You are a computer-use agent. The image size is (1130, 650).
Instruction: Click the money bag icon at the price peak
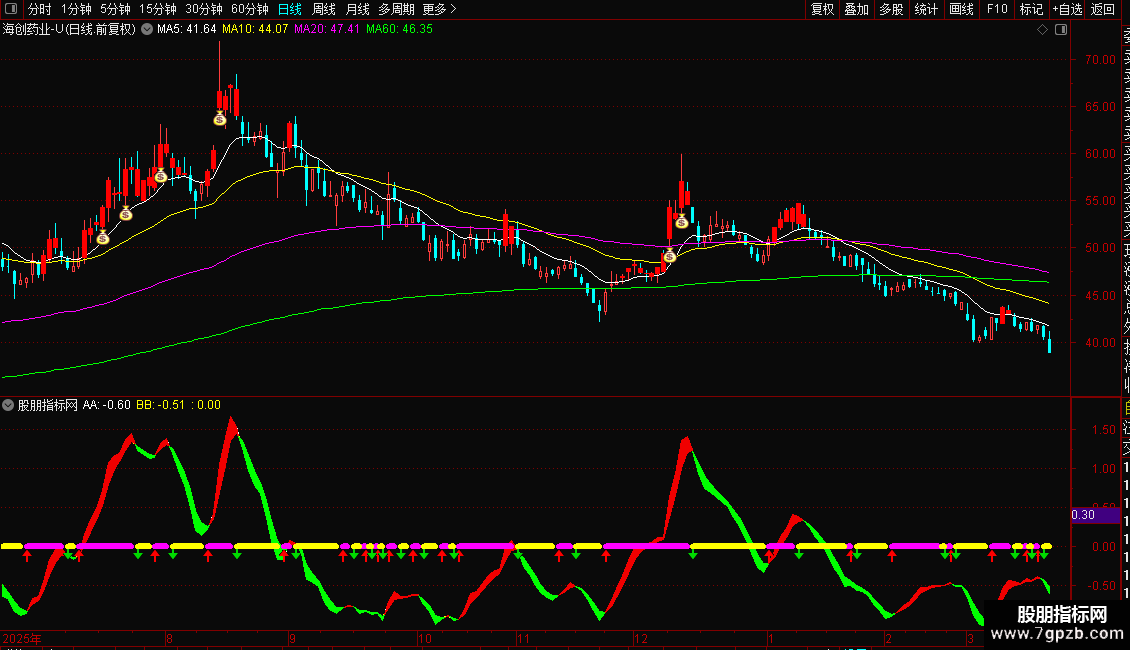pyautogui.click(x=220, y=119)
